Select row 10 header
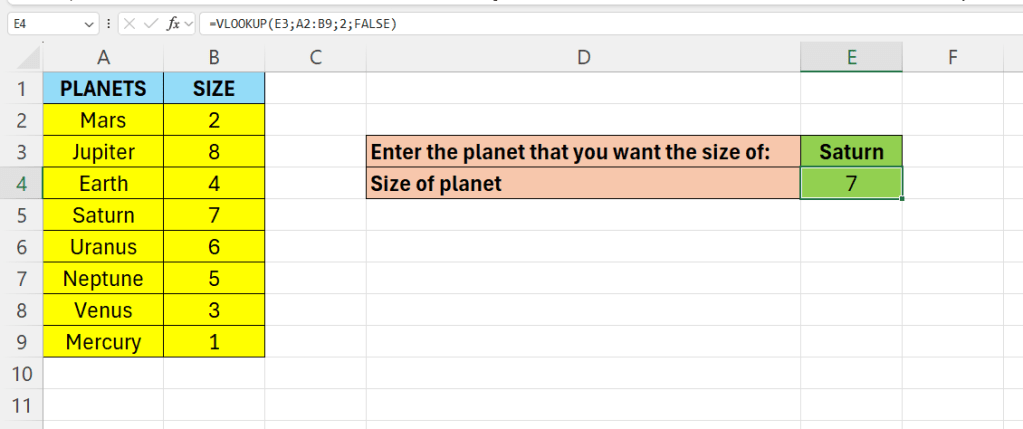 coord(21,374)
